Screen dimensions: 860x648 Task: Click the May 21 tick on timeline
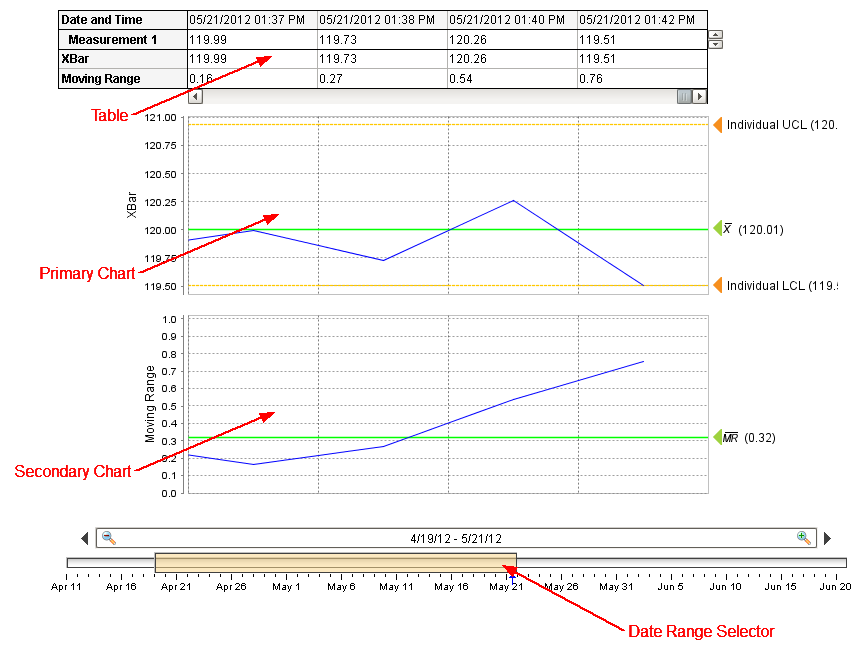tap(506, 586)
